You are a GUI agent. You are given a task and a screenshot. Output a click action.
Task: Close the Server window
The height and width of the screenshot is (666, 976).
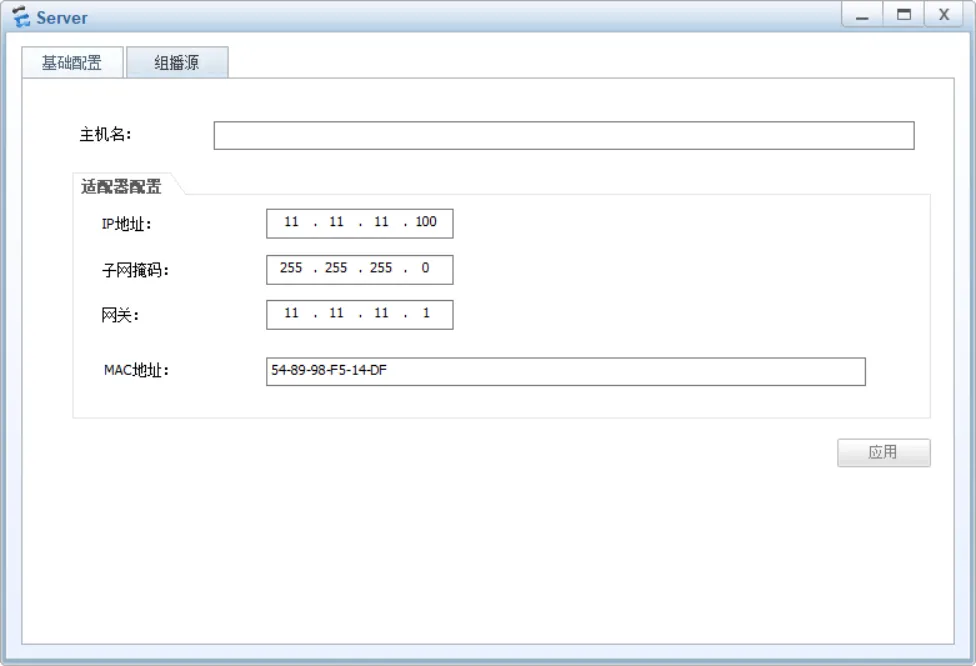pyautogui.click(x=944, y=15)
